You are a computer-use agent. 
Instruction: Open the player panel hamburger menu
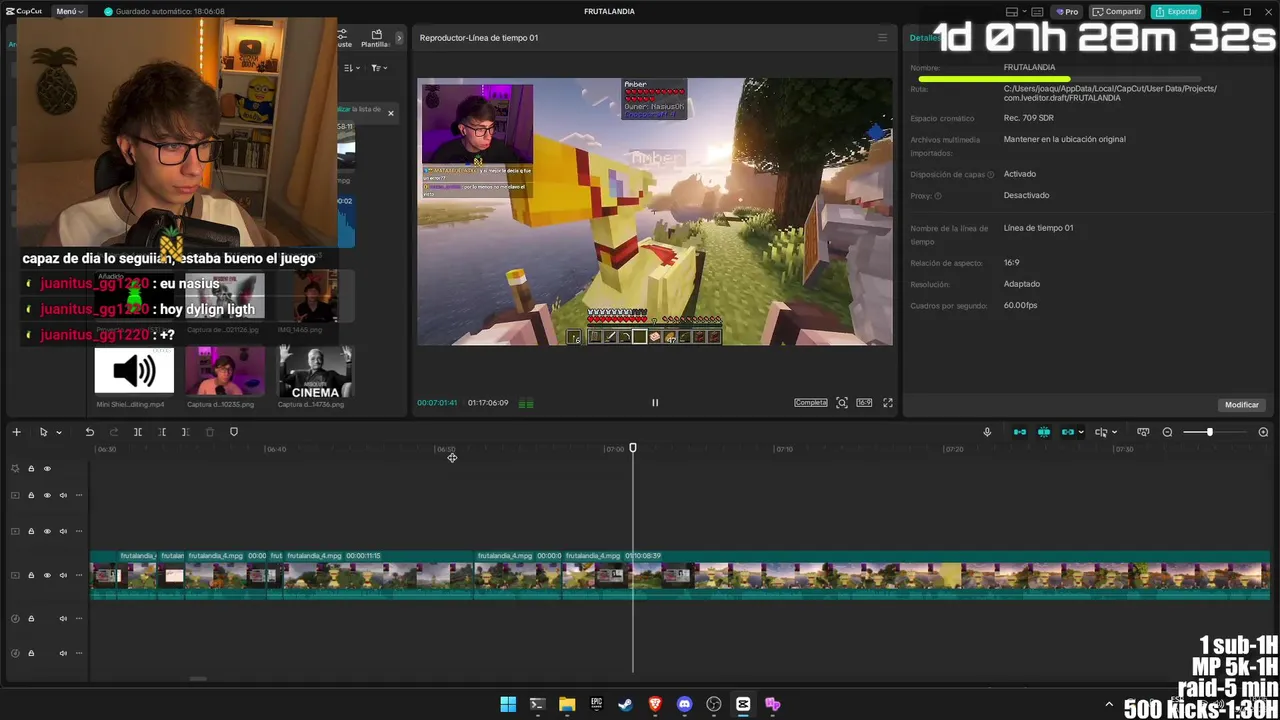tap(882, 38)
